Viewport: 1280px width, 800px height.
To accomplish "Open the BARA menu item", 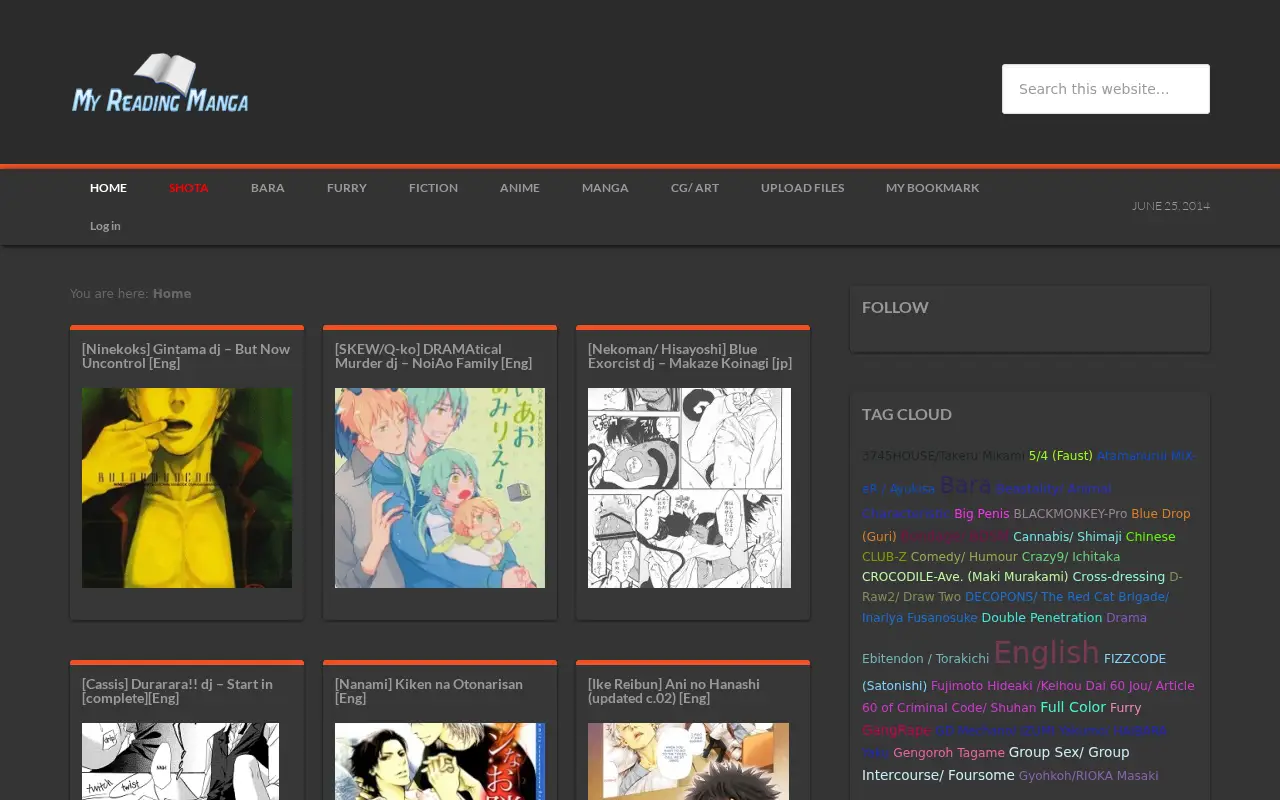I will pos(268,188).
